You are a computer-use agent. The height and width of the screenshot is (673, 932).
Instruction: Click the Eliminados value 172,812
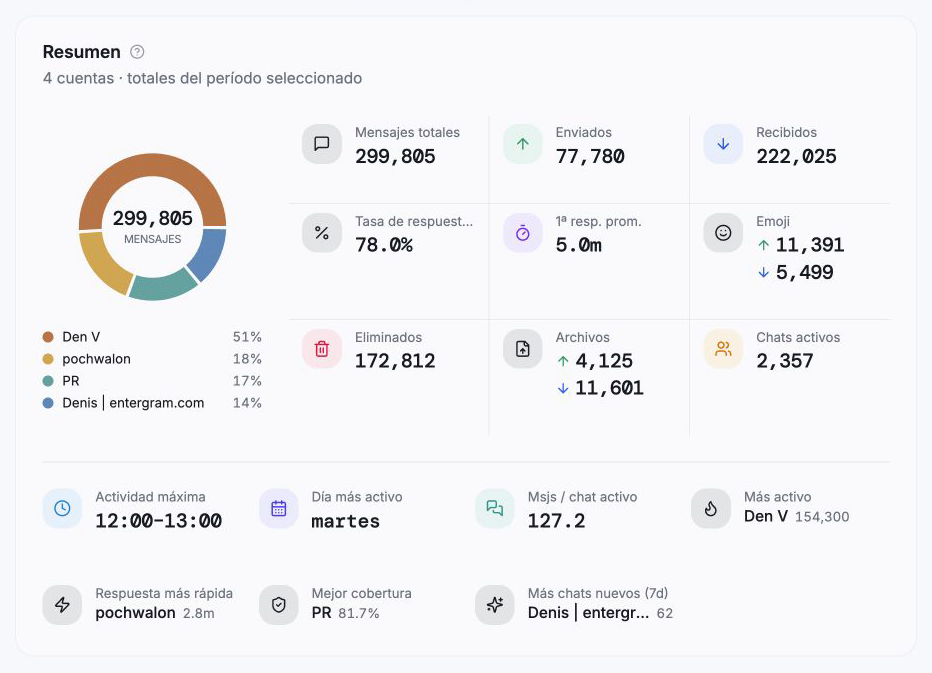point(395,361)
